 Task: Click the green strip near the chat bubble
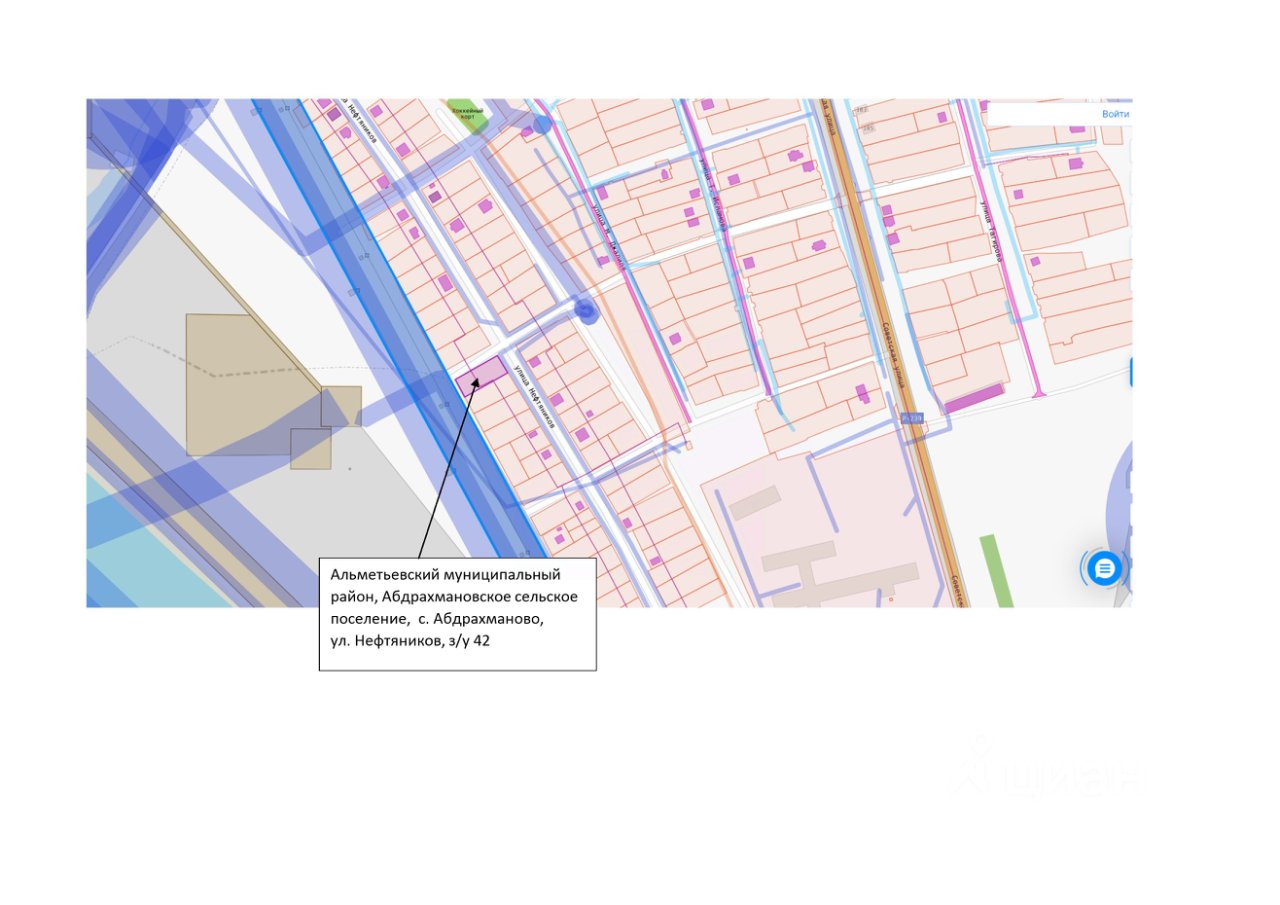(x=996, y=570)
